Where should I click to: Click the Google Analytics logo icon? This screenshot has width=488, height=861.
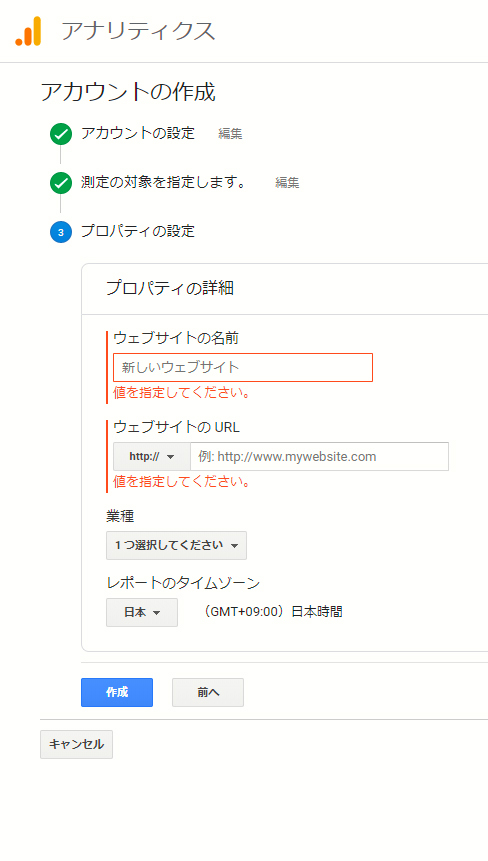pyautogui.click(x=28, y=31)
